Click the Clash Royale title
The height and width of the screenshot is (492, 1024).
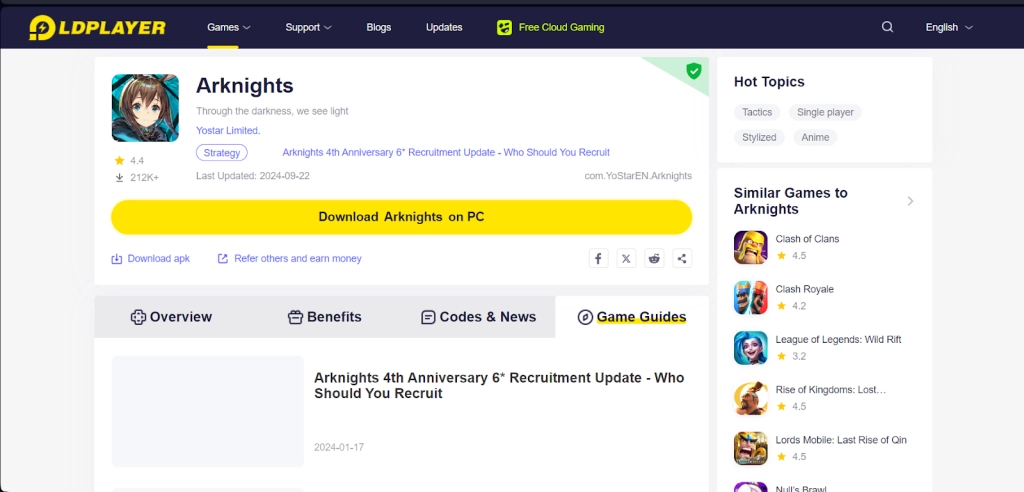coord(805,289)
